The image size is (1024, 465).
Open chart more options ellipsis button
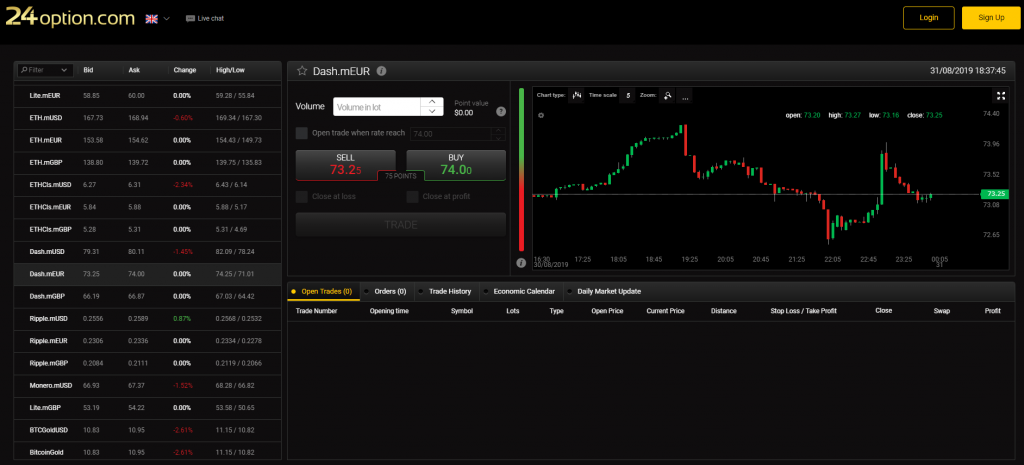pos(684,95)
